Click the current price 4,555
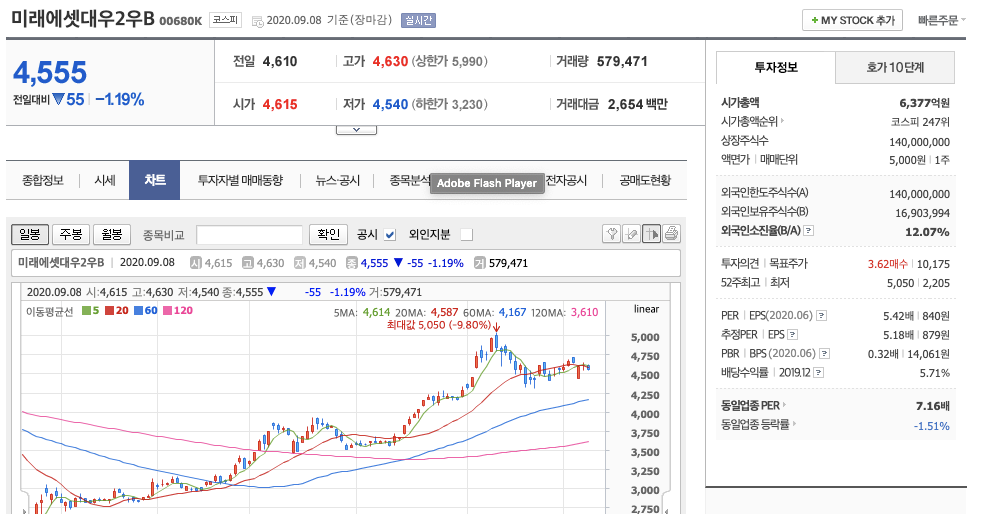Screen dimensions: 981x514 click(50, 73)
